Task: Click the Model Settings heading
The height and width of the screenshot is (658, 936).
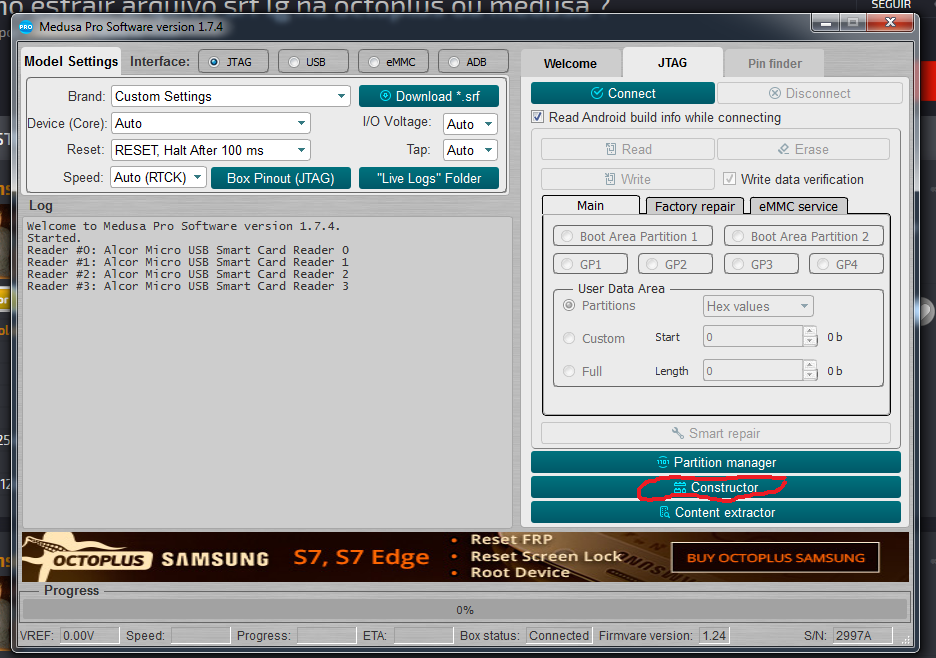Action: (71, 62)
